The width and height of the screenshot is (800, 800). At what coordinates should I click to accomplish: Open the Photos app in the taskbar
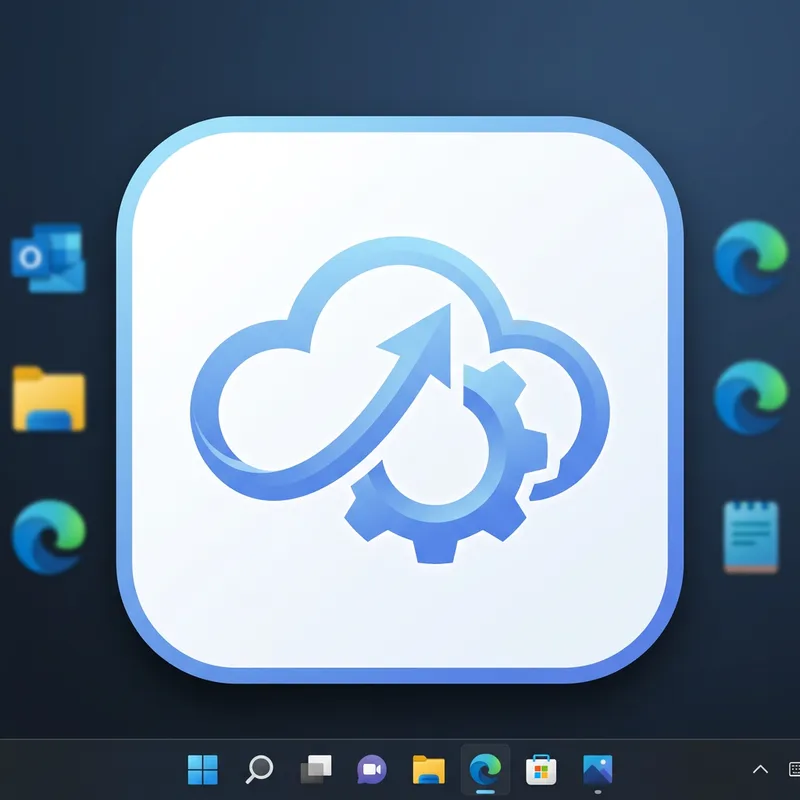[x=598, y=769]
